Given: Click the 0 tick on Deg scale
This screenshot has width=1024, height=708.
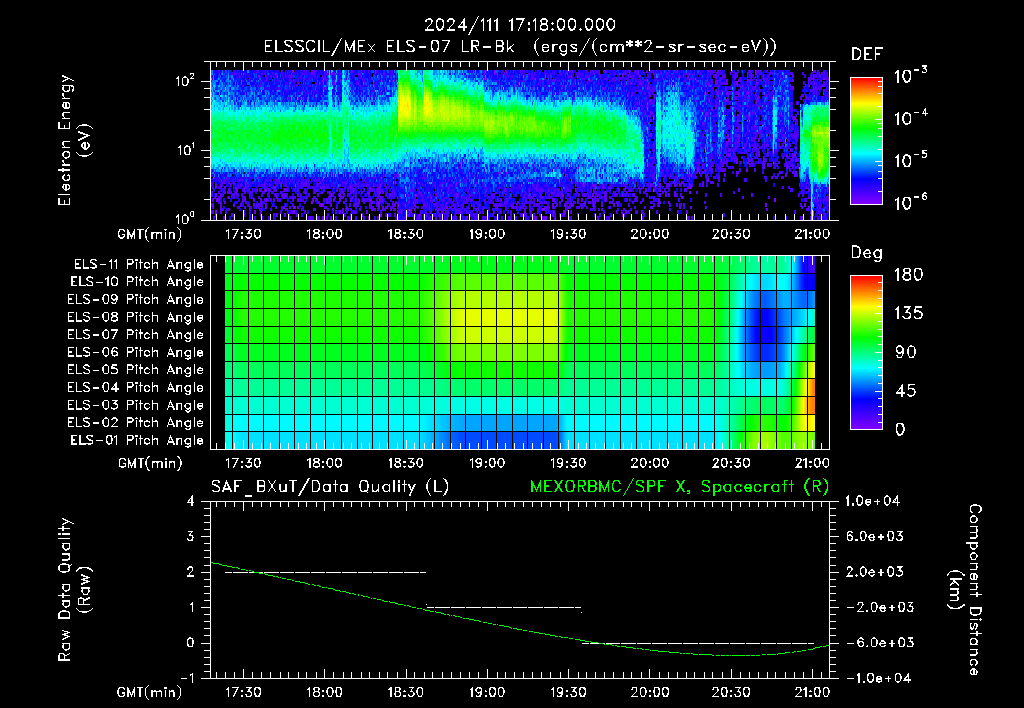Looking at the screenshot, I should coord(900,429).
